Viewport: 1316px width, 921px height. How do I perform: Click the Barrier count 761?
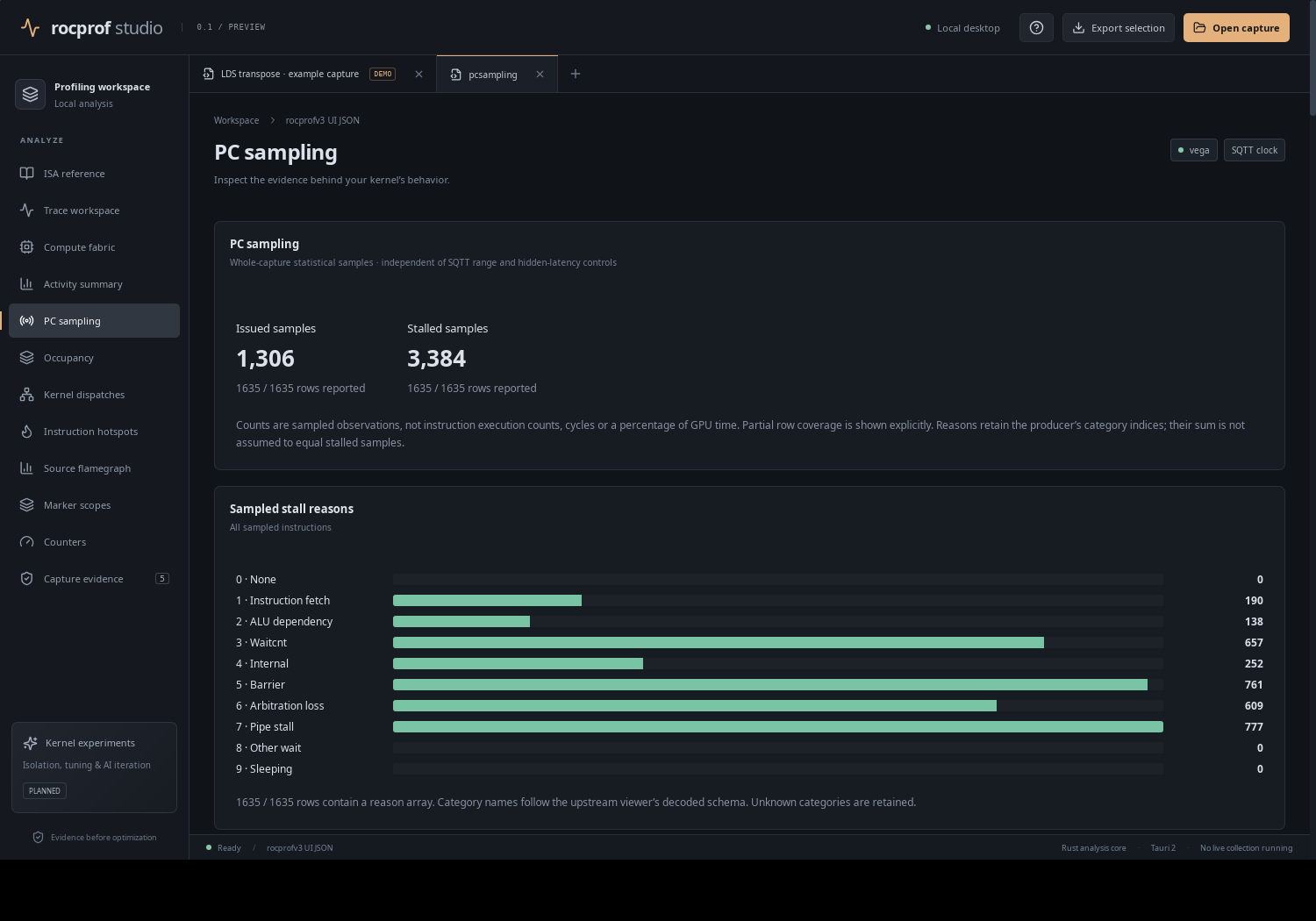click(1254, 684)
